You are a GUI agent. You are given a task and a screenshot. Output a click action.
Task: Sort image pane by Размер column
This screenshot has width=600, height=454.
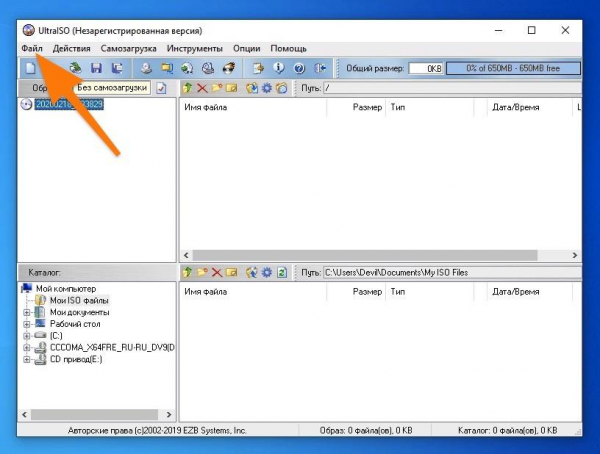[x=356, y=107]
